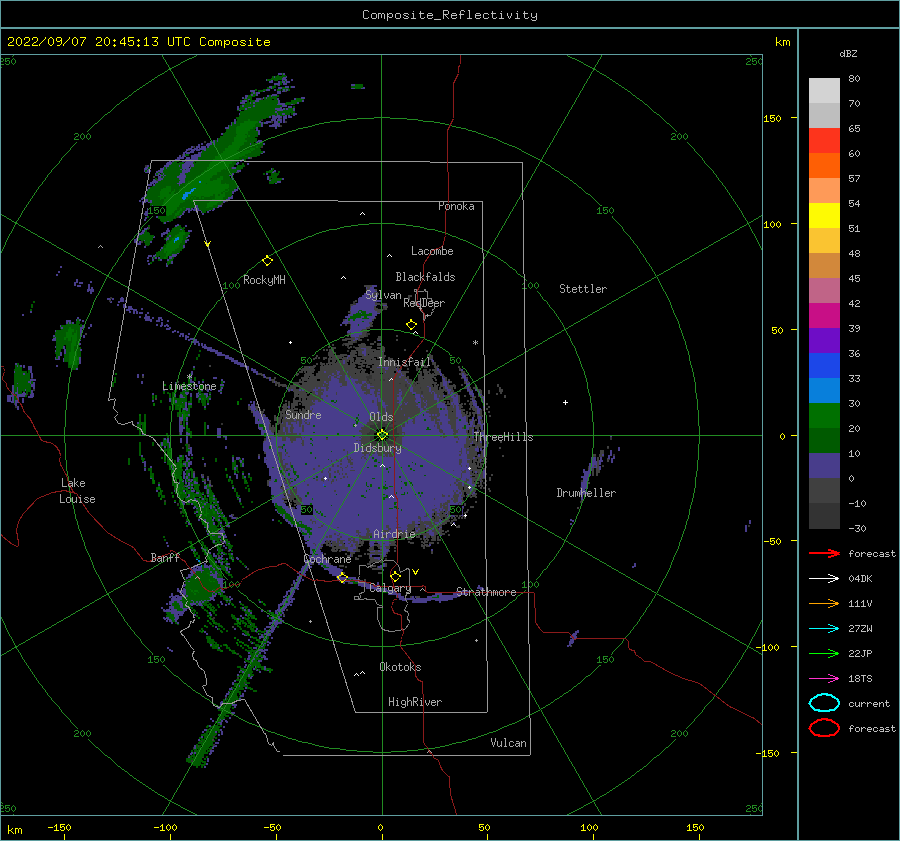The height and width of the screenshot is (841, 900).
Task: Click the bright green swatch in dBZ scale
Action: (824, 416)
